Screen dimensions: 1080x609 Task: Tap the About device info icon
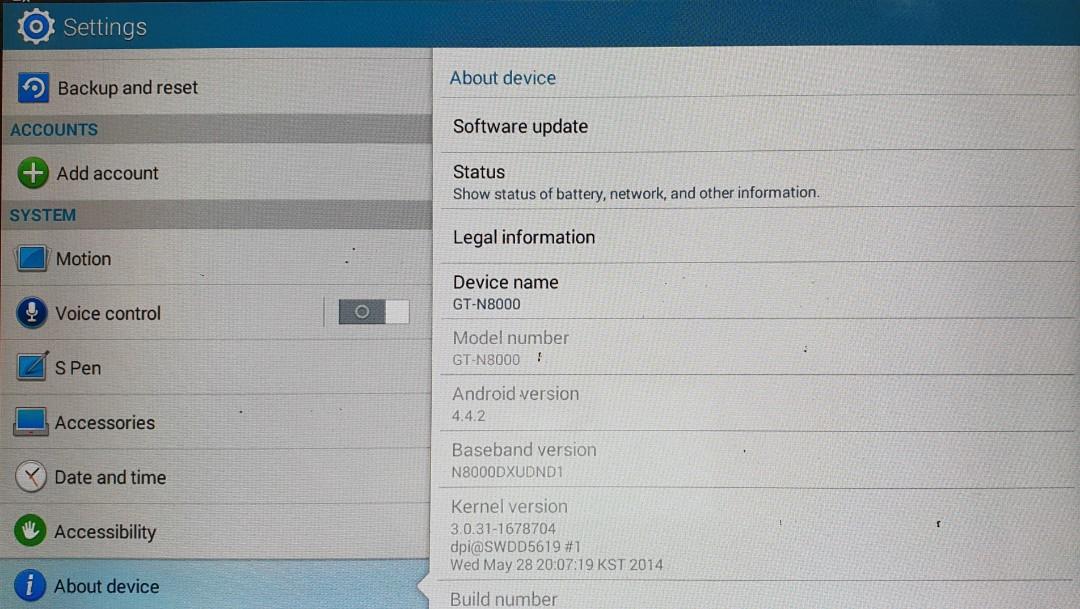31,586
